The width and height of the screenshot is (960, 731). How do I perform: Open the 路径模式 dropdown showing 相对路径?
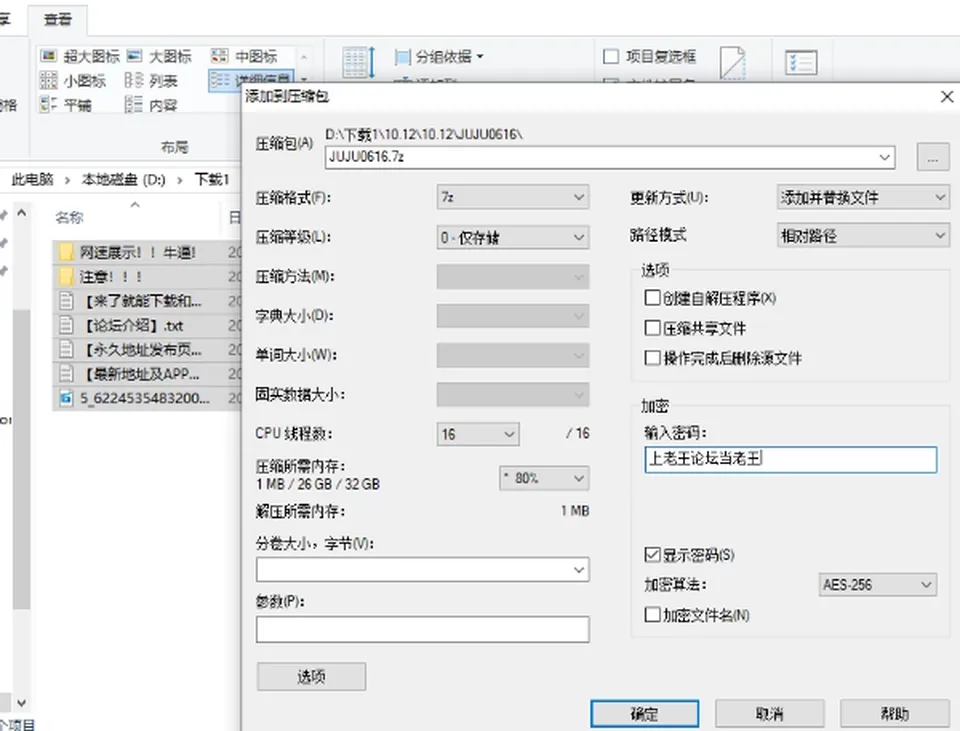(863, 236)
